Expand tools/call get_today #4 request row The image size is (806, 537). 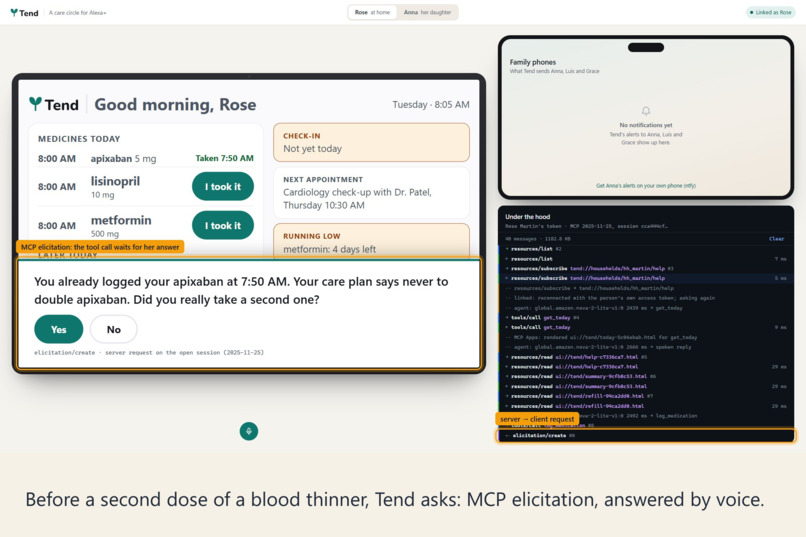[646, 318]
